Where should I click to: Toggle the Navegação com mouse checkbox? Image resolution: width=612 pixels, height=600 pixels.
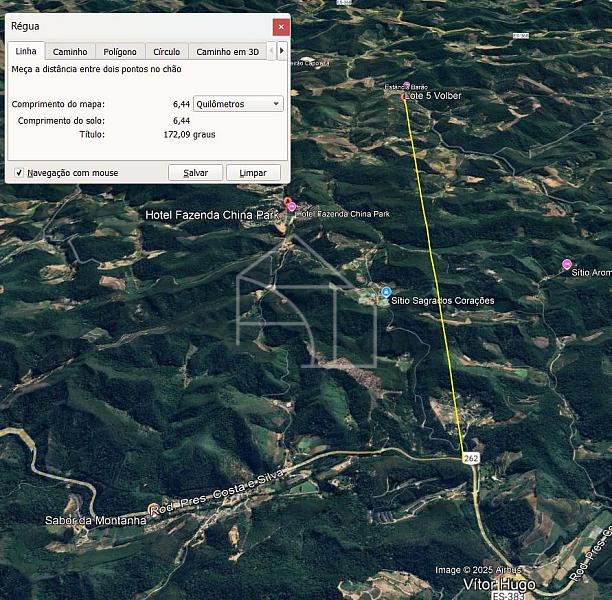coord(19,173)
